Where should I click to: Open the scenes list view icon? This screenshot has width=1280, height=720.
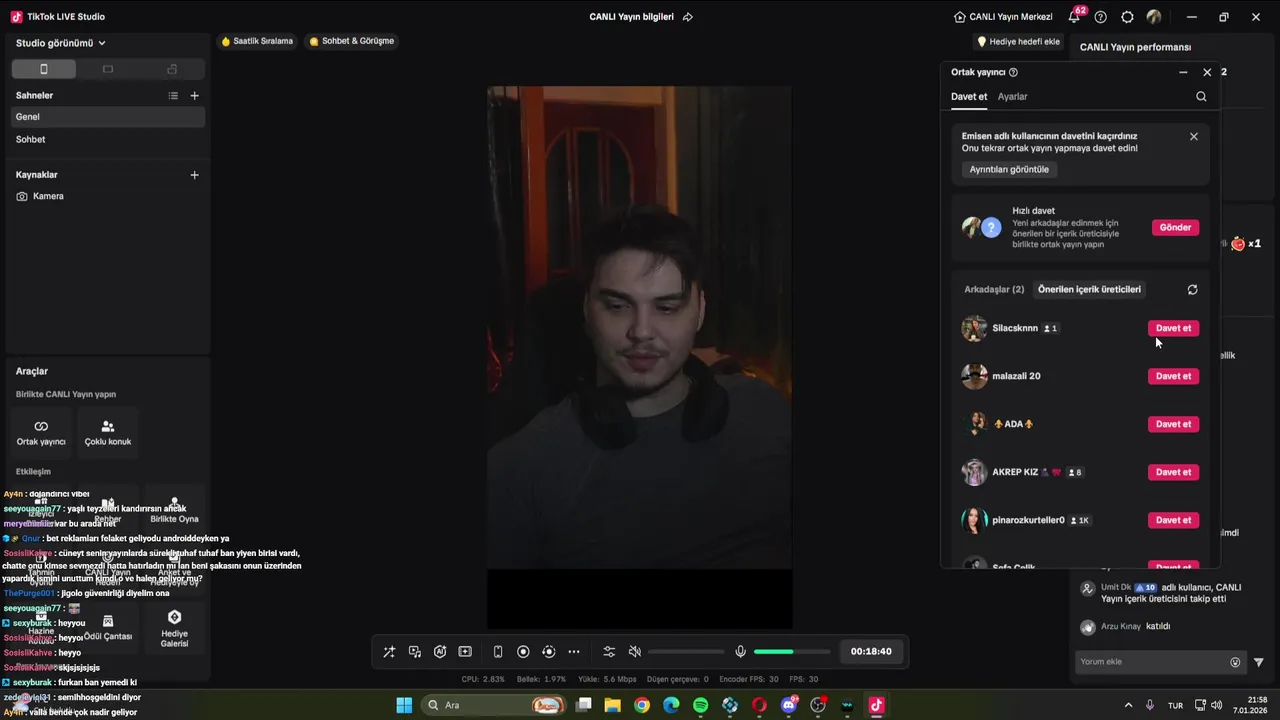(173, 96)
